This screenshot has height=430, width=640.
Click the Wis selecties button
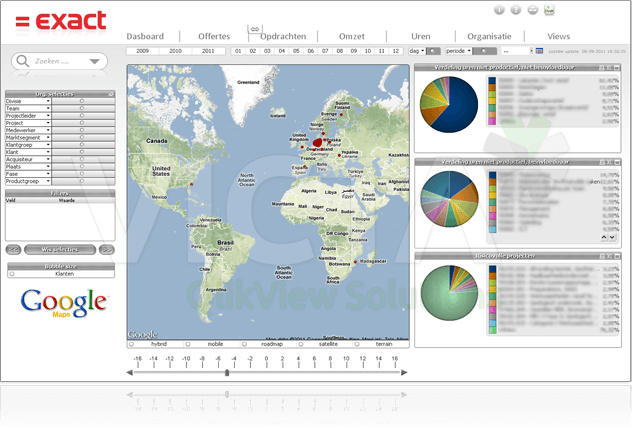[x=60, y=249]
